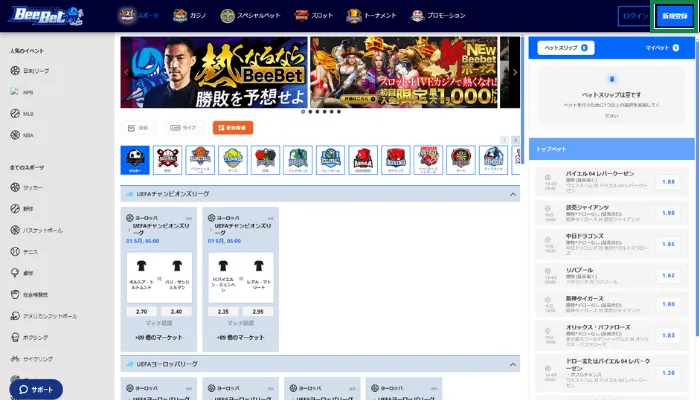The width and height of the screenshot is (700, 400).
Task: Open +89 markets for Dortmund match
Action: point(158,338)
